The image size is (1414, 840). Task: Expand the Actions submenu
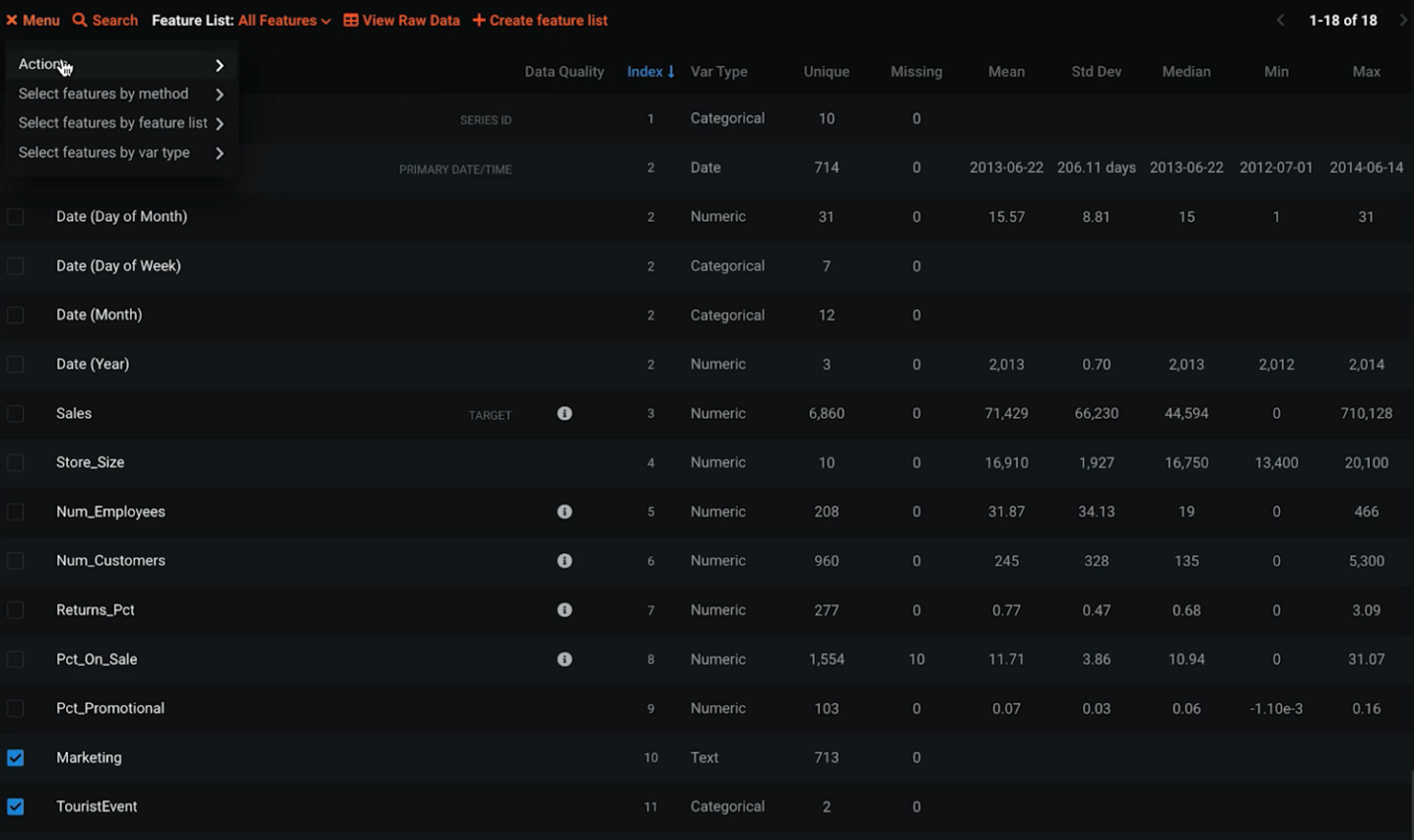click(x=120, y=64)
